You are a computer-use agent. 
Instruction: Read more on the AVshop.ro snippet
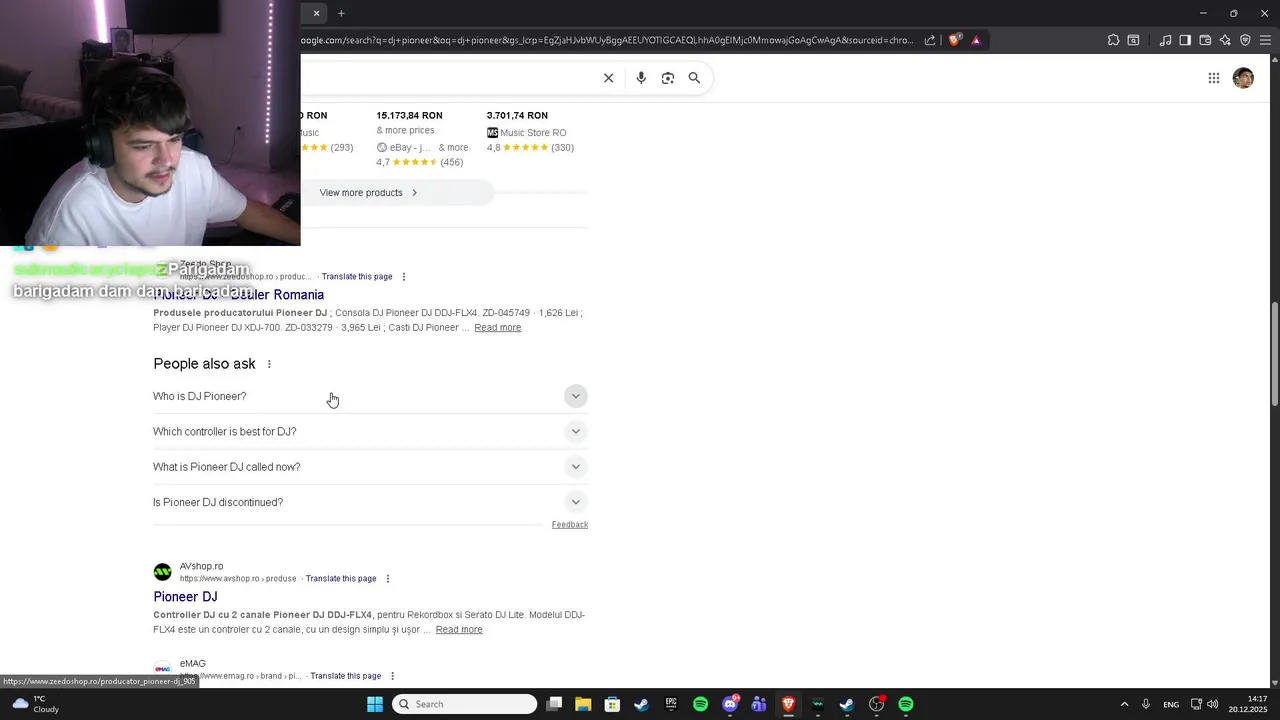(459, 630)
